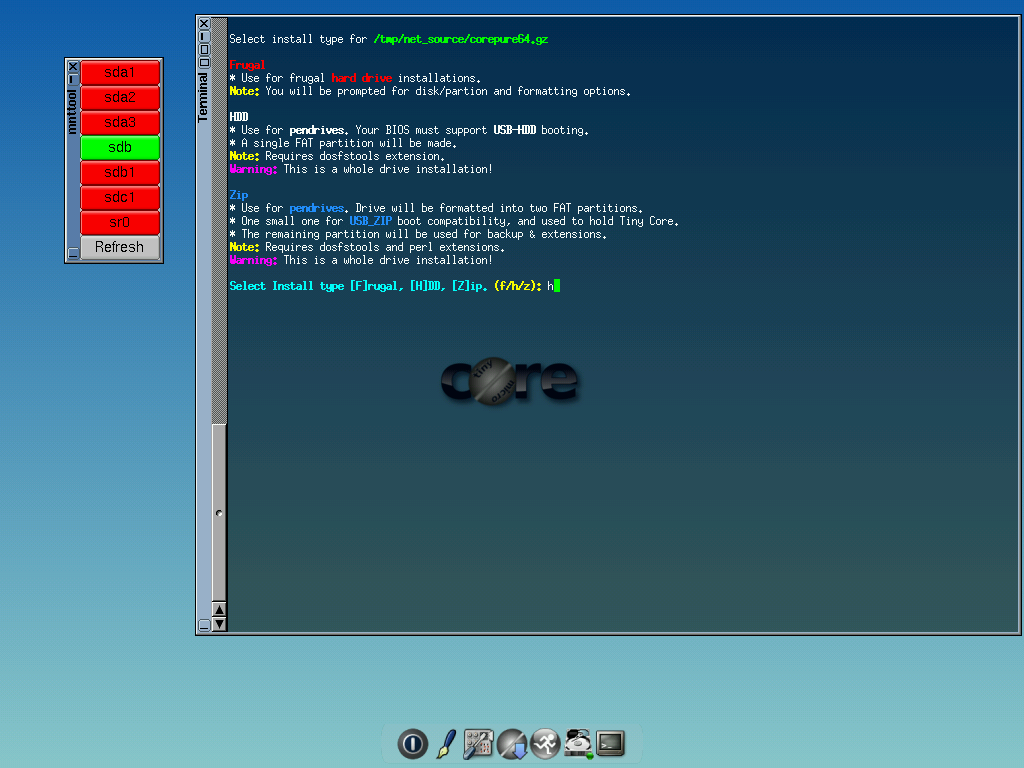This screenshot has width=1024, height=768.
Task: Click the Terminal scrollbar up arrow
Action: point(219,609)
